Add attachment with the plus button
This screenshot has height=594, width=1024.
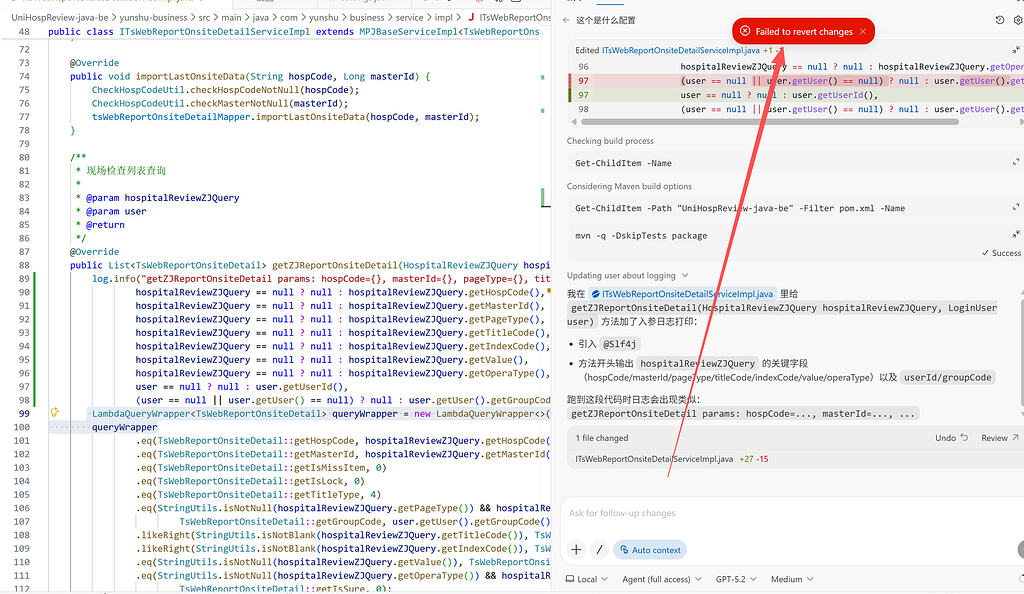(576, 550)
